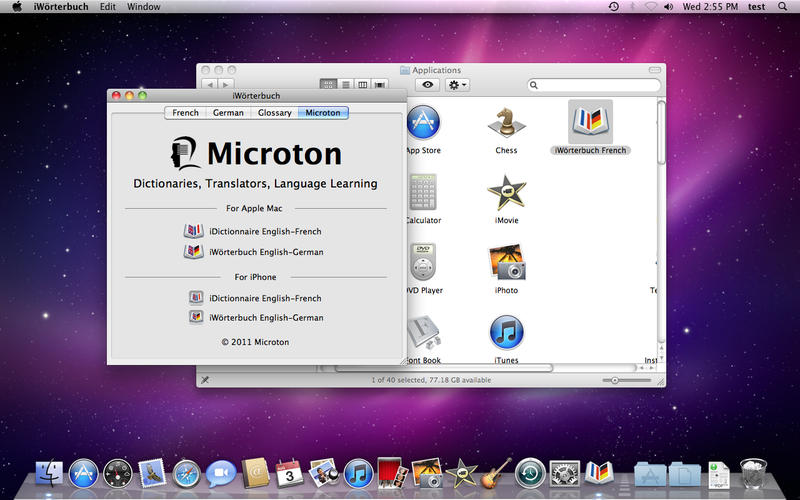This screenshot has height=500, width=800.
Task: Open the volume control in menu bar
Action: point(668,7)
